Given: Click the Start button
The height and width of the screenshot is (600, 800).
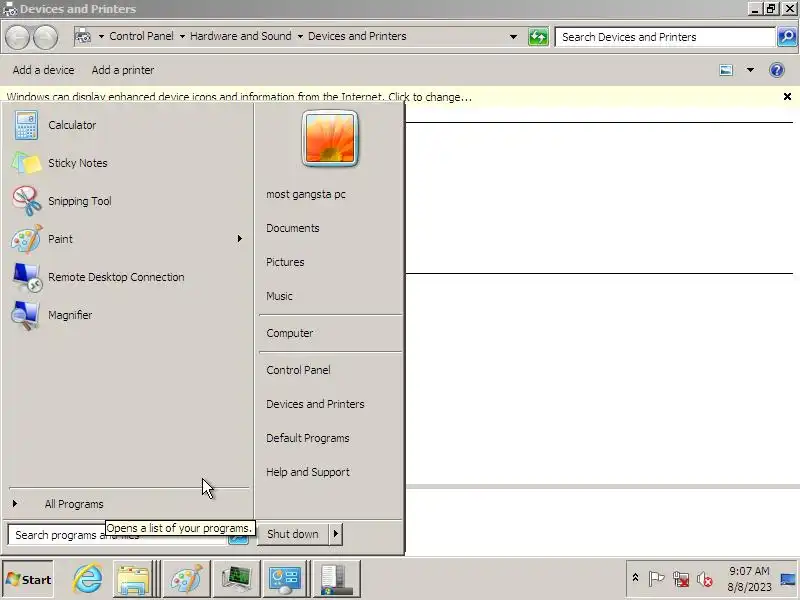Looking at the screenshot, I should (x=28, y=579).
